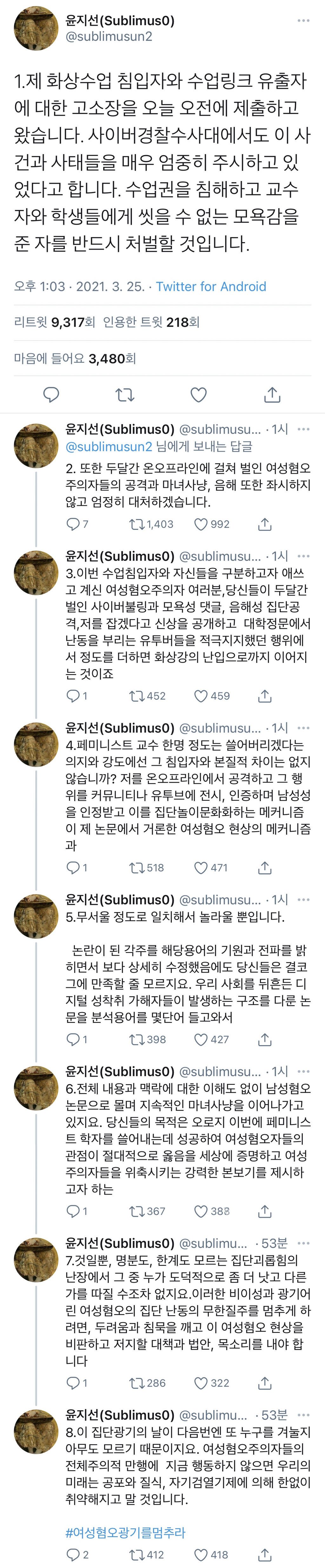Screen dimensions: 325x1568
Task: Like reply 2 with 992 likes
Action: (x=201, y=524)
